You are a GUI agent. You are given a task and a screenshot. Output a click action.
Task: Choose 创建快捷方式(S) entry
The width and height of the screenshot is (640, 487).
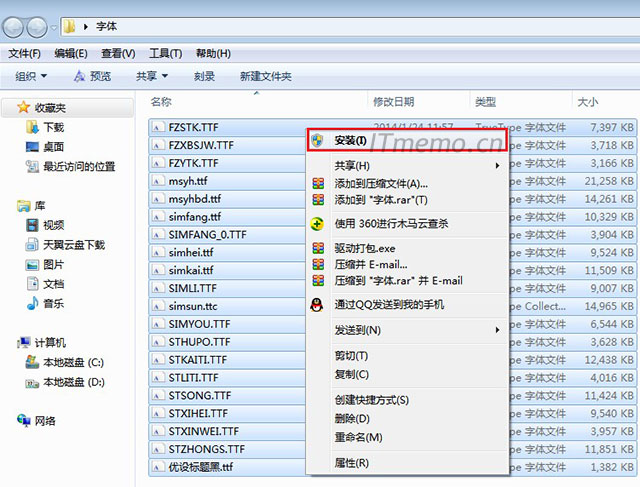coord(407,400)
